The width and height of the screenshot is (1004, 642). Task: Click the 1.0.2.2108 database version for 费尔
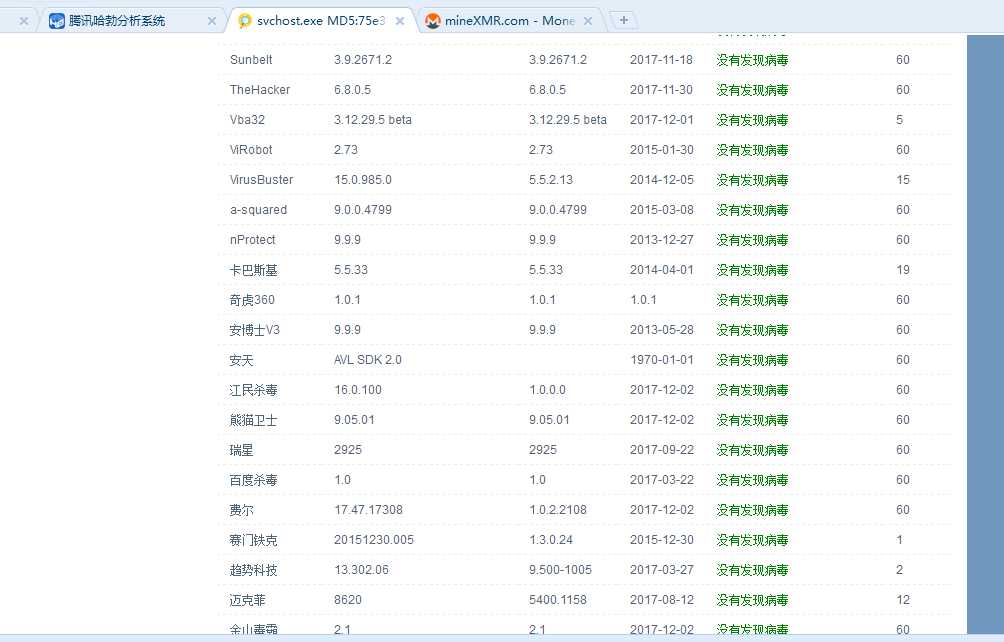coord(558,510)
